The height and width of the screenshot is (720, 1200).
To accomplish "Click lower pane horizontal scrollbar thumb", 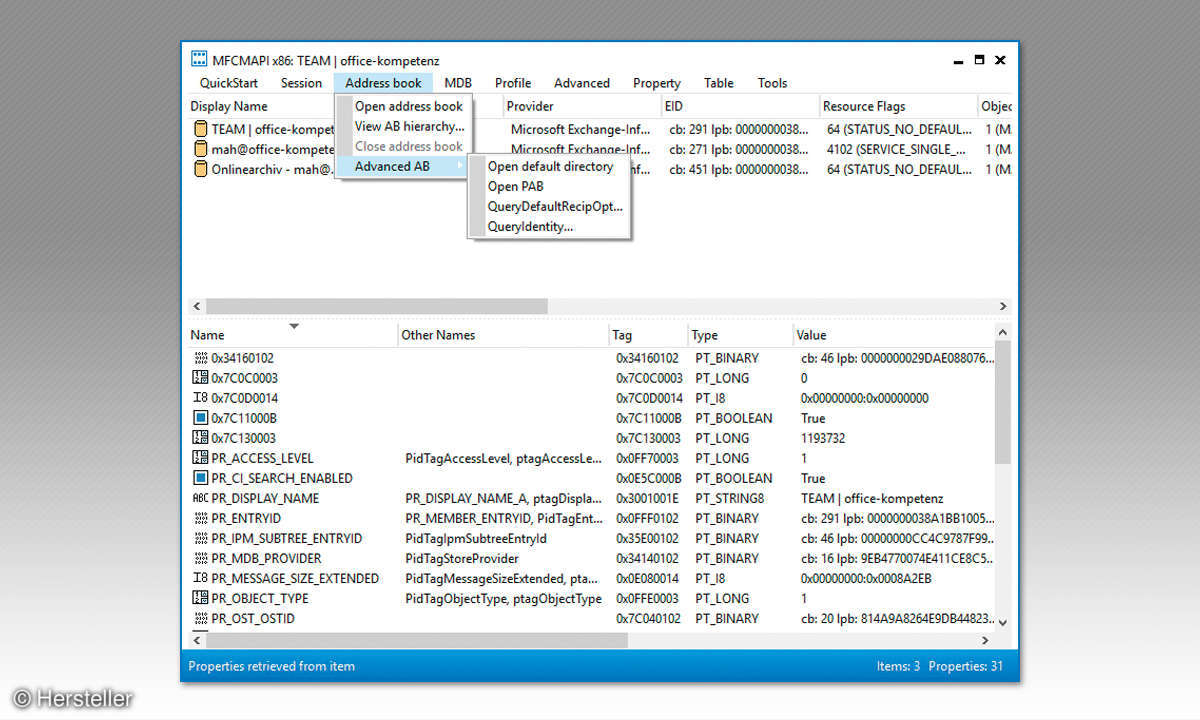I will 417,640.
